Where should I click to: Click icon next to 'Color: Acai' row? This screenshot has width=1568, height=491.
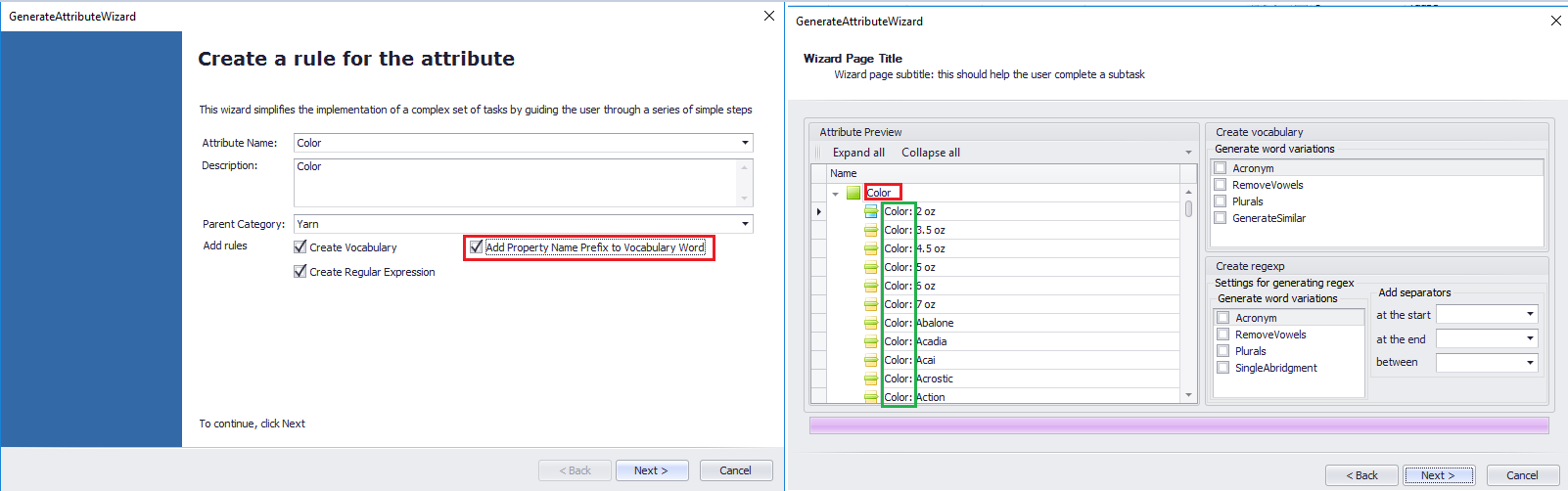[x=871, y=360]
